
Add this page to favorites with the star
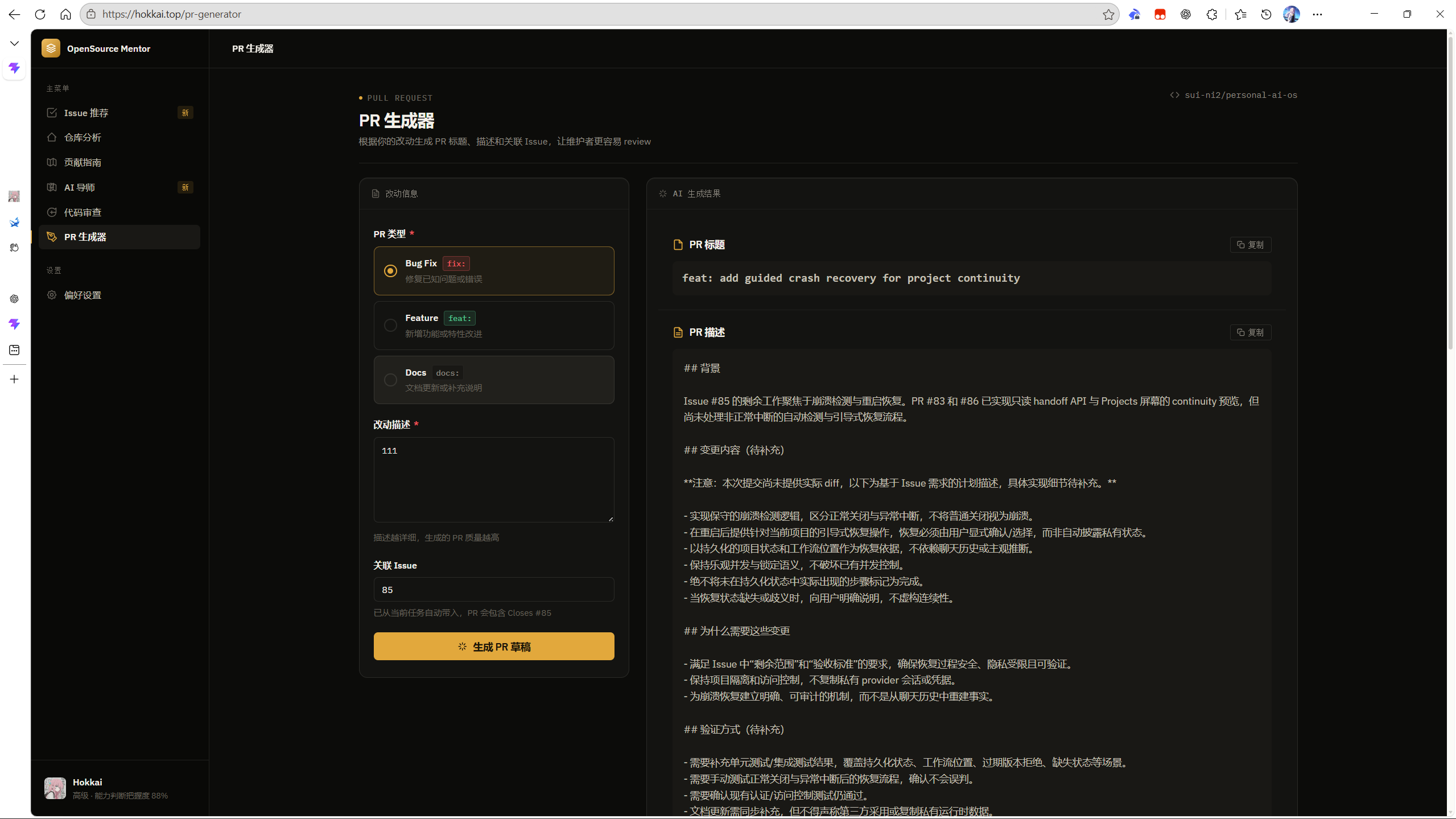coord(1108,14)
